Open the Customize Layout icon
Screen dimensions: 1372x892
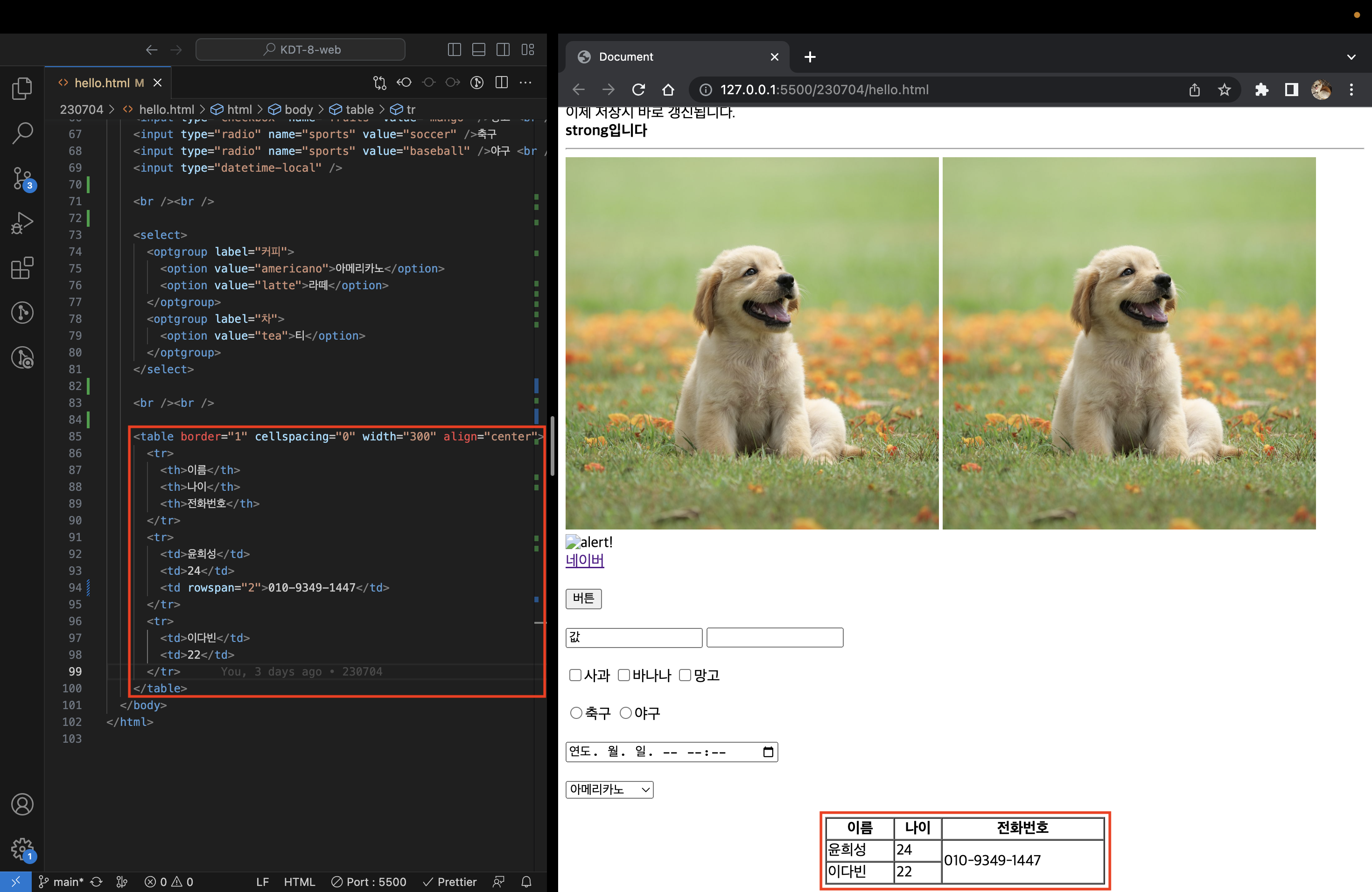pyautogui.click(x=527, y=49)
